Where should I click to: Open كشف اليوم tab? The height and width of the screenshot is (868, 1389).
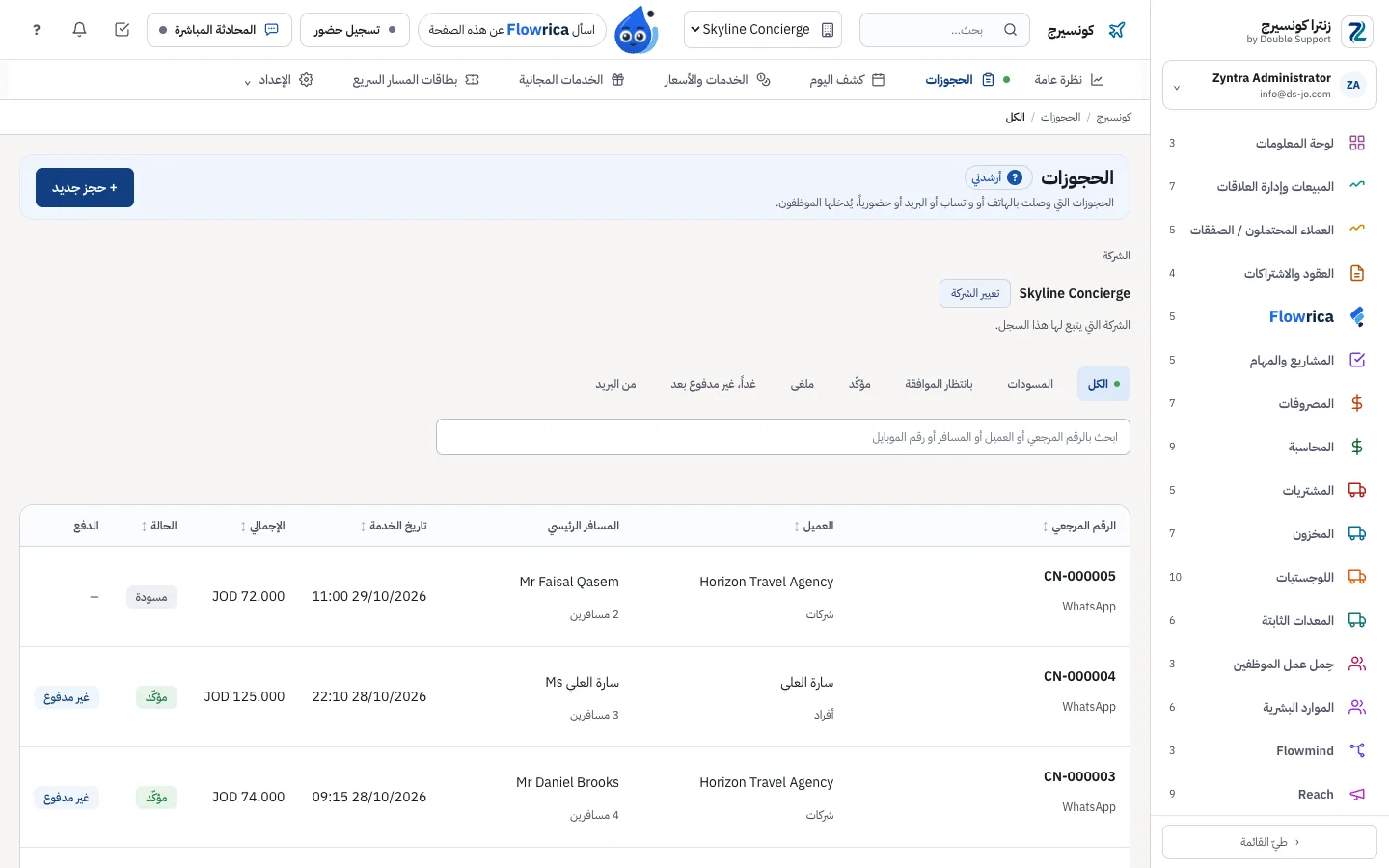coord(847,80)
